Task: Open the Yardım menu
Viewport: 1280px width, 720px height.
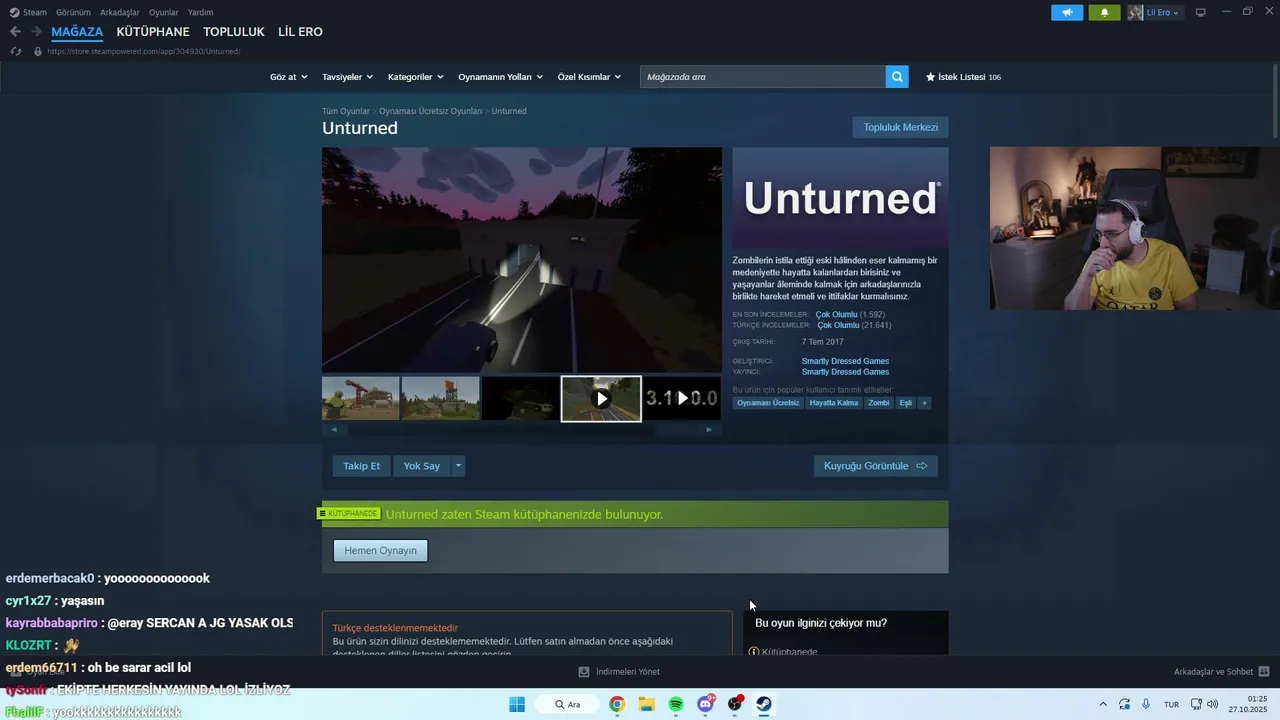Action: [x=200, y=12]
